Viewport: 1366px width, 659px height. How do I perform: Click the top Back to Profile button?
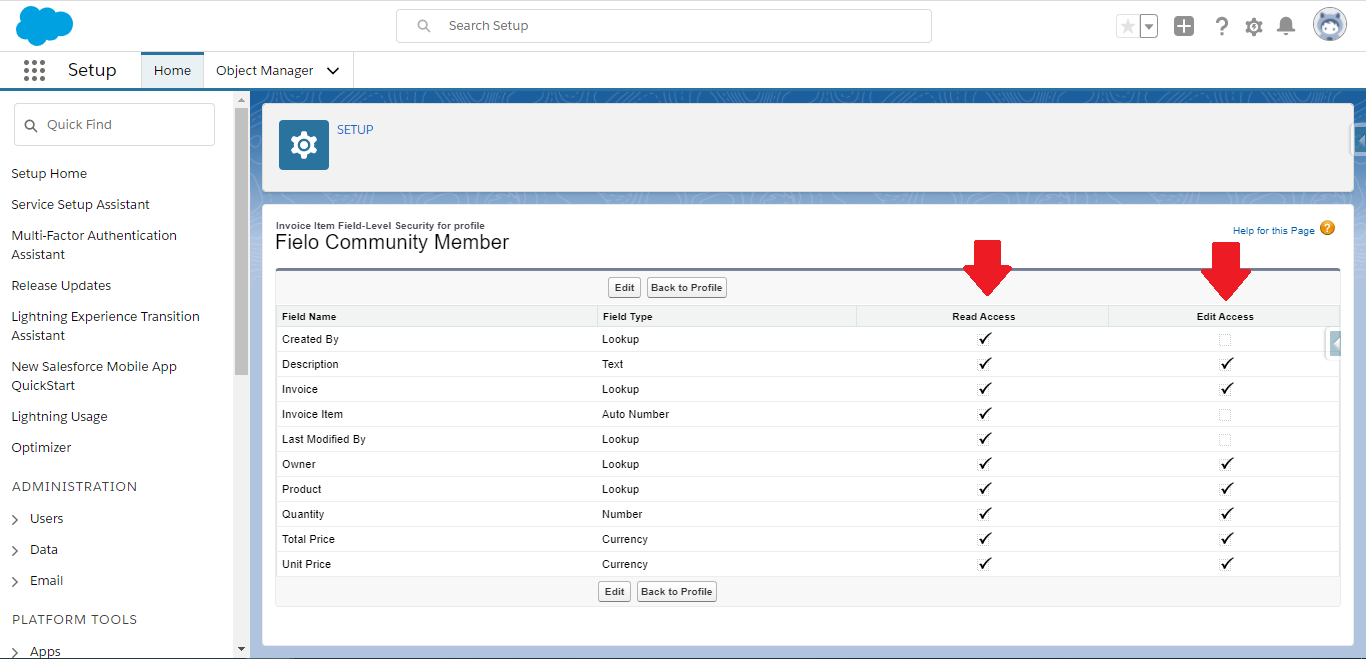pyautogui.click(x=686, y=288)
